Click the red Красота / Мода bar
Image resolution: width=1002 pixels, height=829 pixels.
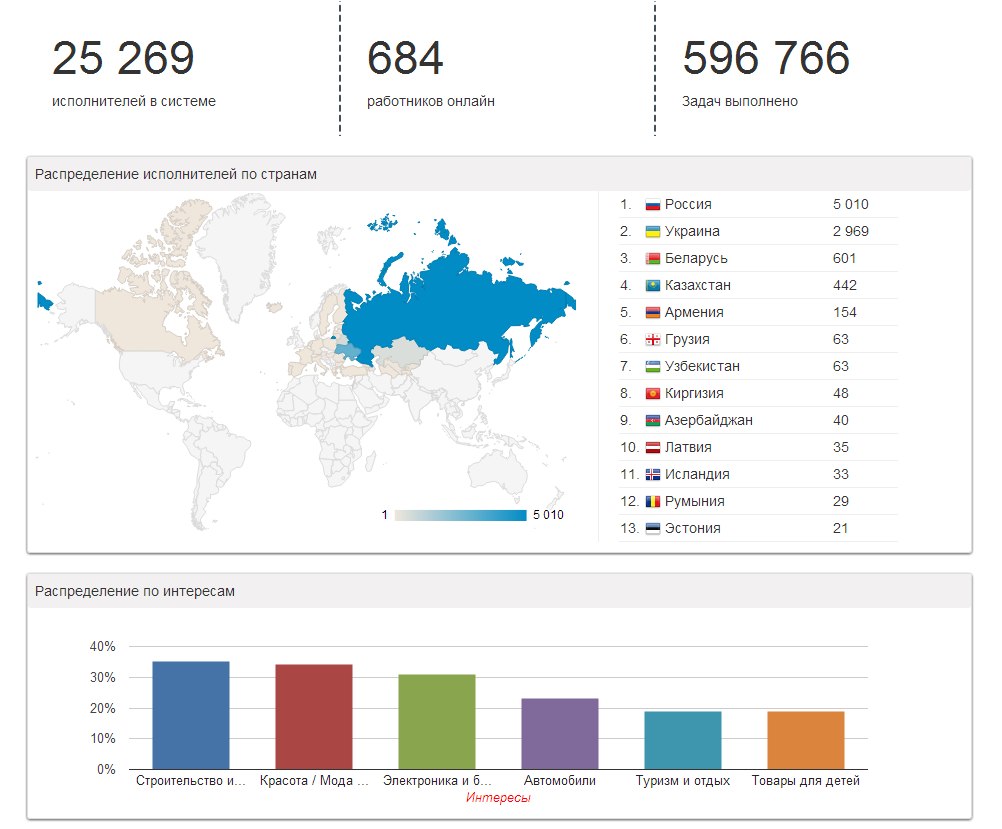314,717
